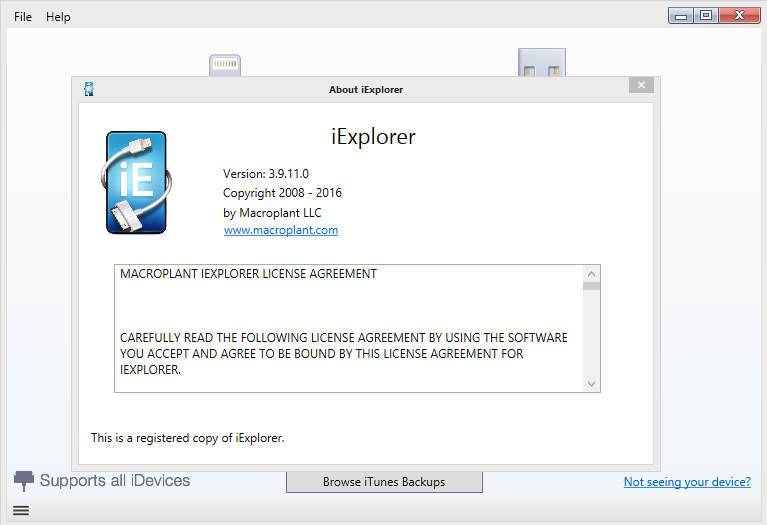Close the iExplorer main window

click(x=739, y=16)
